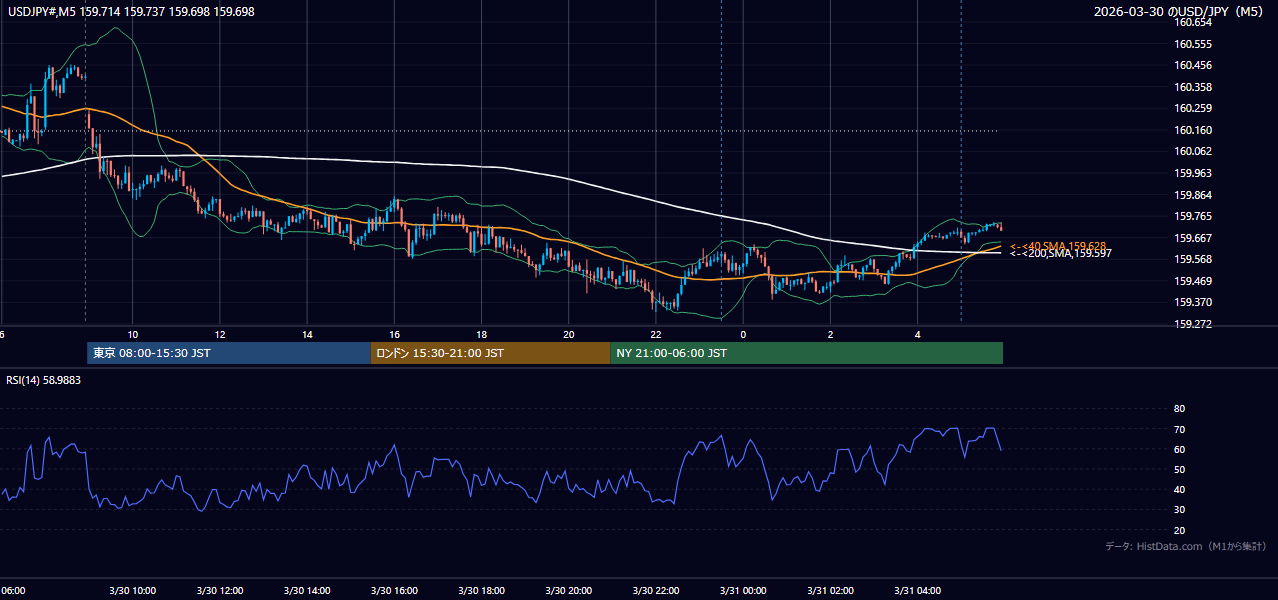The height and width of the screenshot is (600, 1278).
Task: Click hour label 22 under the price chart
Action: [x=655, y=334]
